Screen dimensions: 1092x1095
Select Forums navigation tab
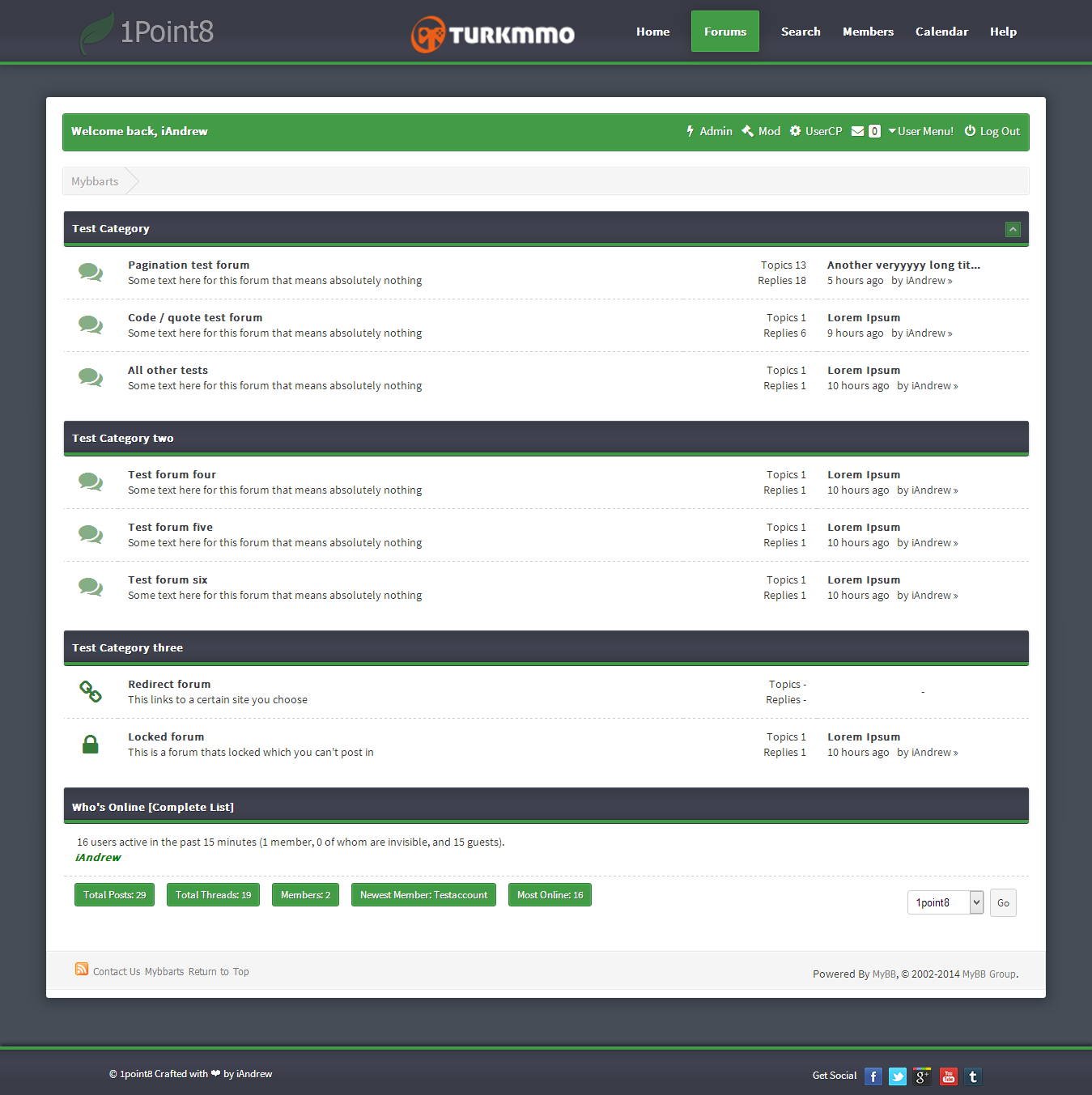click(x=725, y=32)
